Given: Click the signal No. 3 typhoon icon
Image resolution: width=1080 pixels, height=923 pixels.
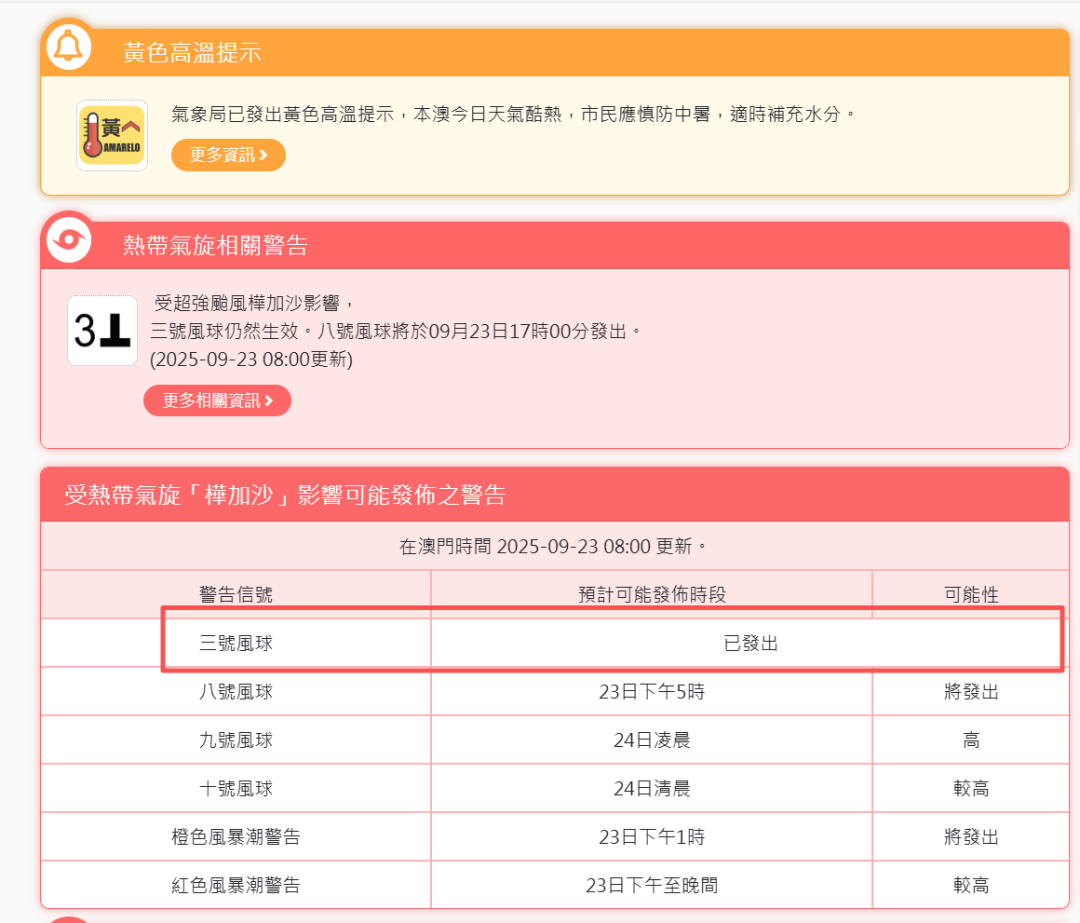Looking at the screenshot, I should click(102, 331).
